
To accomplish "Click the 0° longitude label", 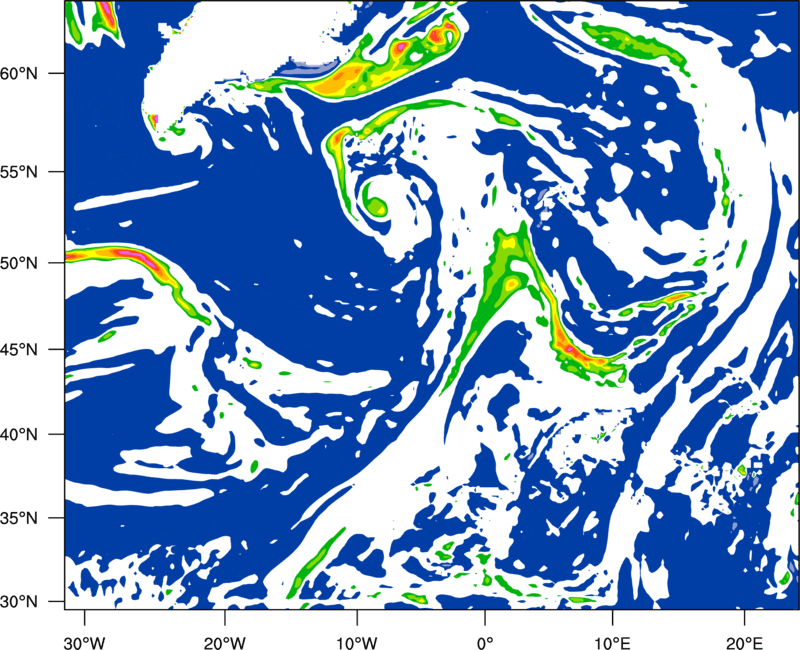I will pyautogui.click(x=485, y=643).
